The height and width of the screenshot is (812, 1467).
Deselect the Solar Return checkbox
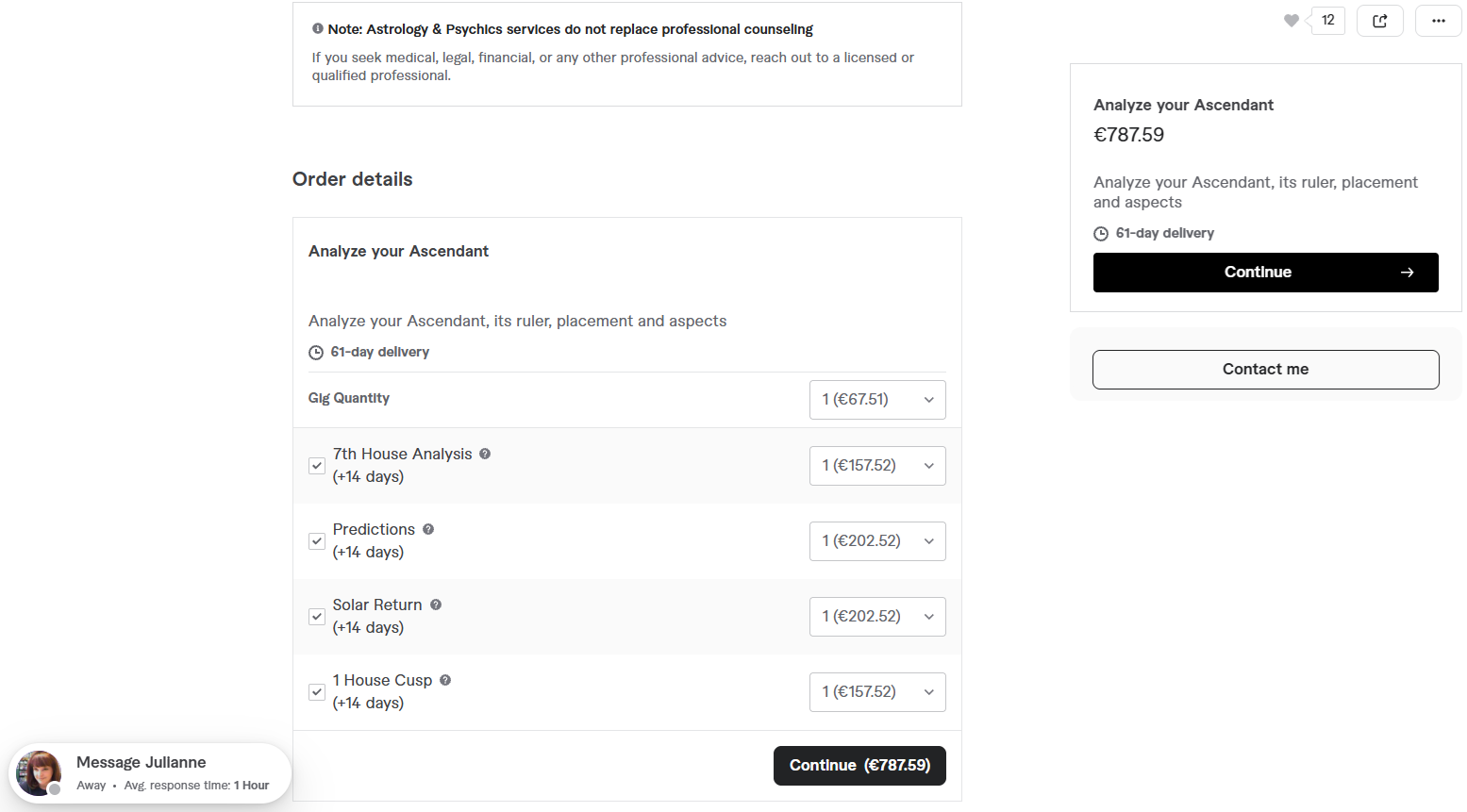coord(317,617)
